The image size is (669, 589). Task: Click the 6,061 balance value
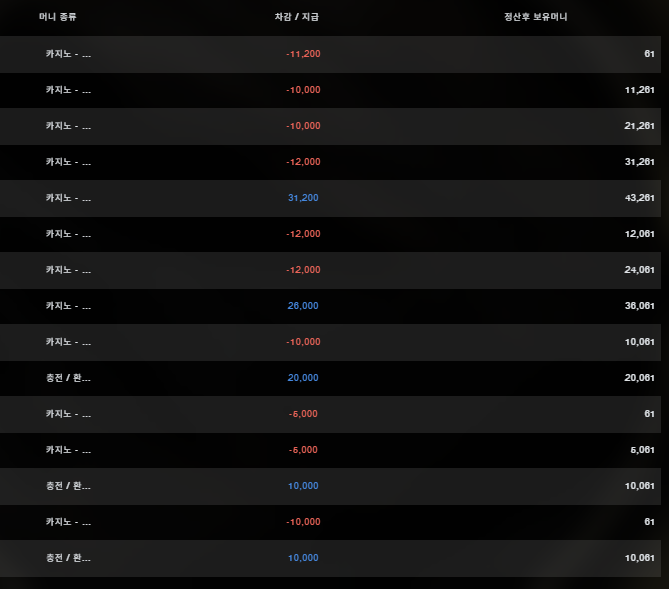(640, 450)
